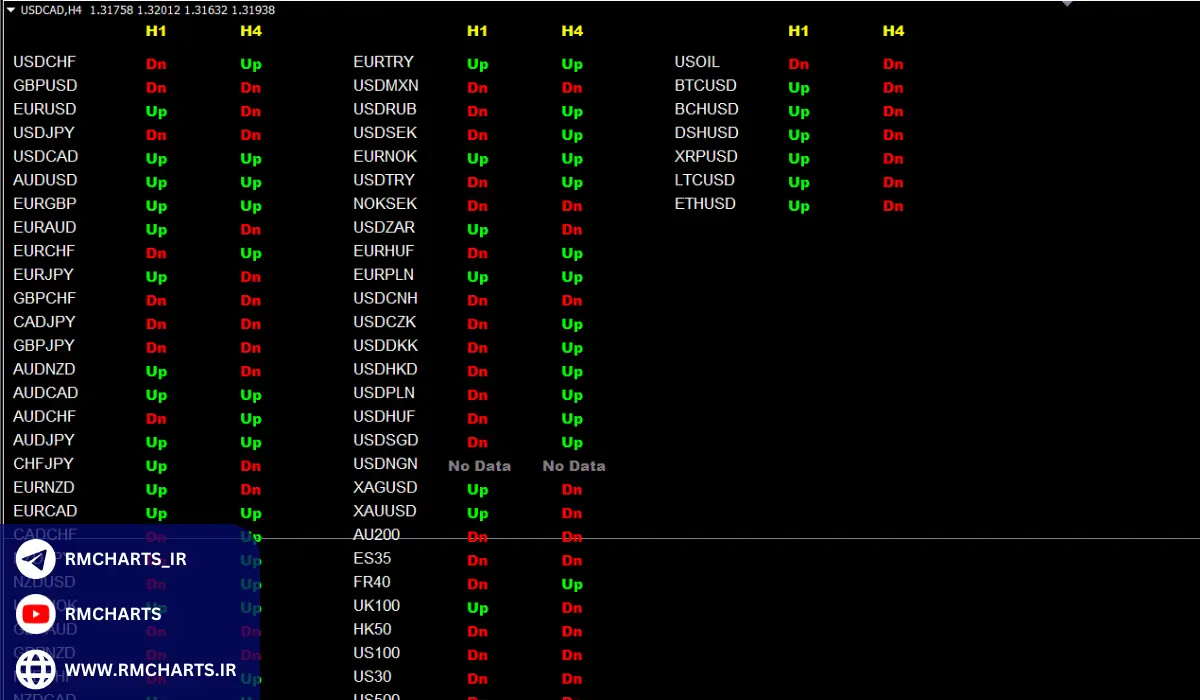Screen dimensions: 1200x700
Task: Click the WWW.RMCHARTS.IR link
Action: (149, 670)
